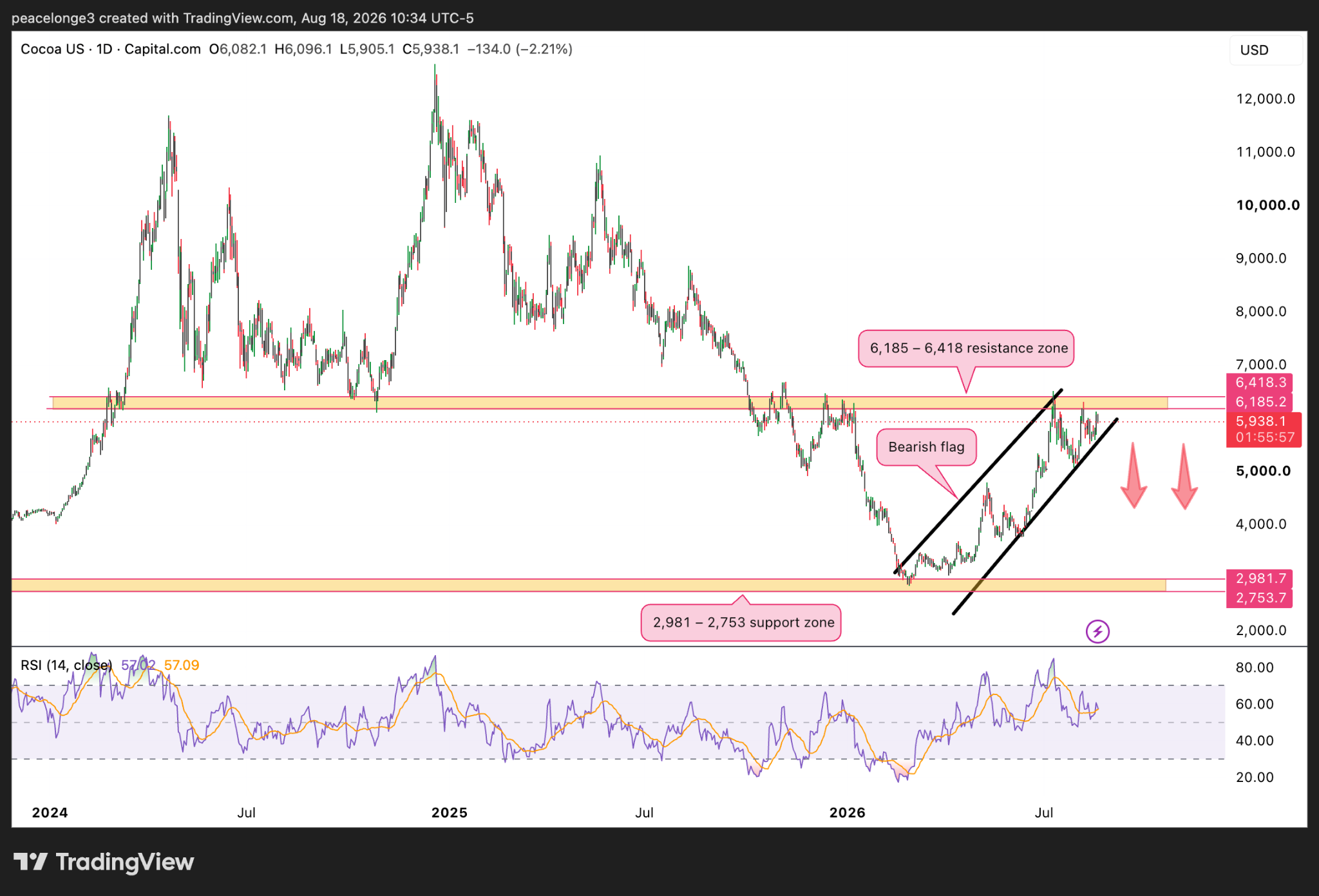The image size is (1319, 896).
Task: Click the Cocoa US symbol title
Action: click(x=52, y=49)
